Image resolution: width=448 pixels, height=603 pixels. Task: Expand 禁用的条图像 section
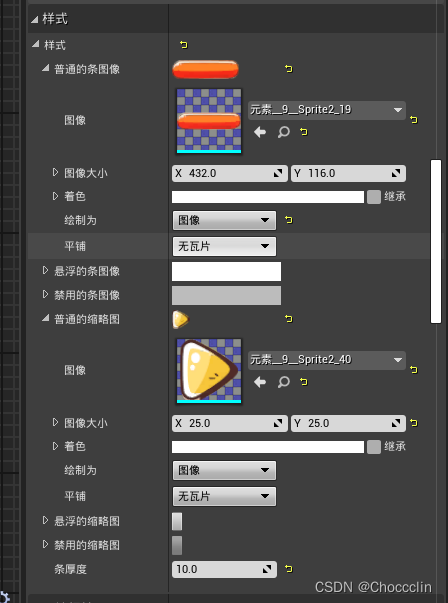[x=45, y=295]
